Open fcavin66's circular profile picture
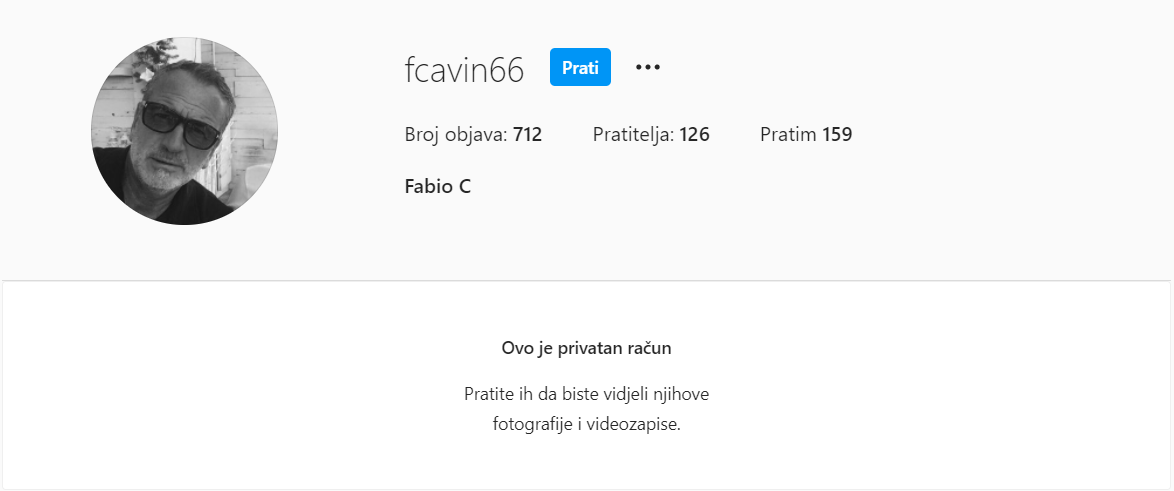The height and width of the screenshot is (491, 1174). tap(184, 131)
